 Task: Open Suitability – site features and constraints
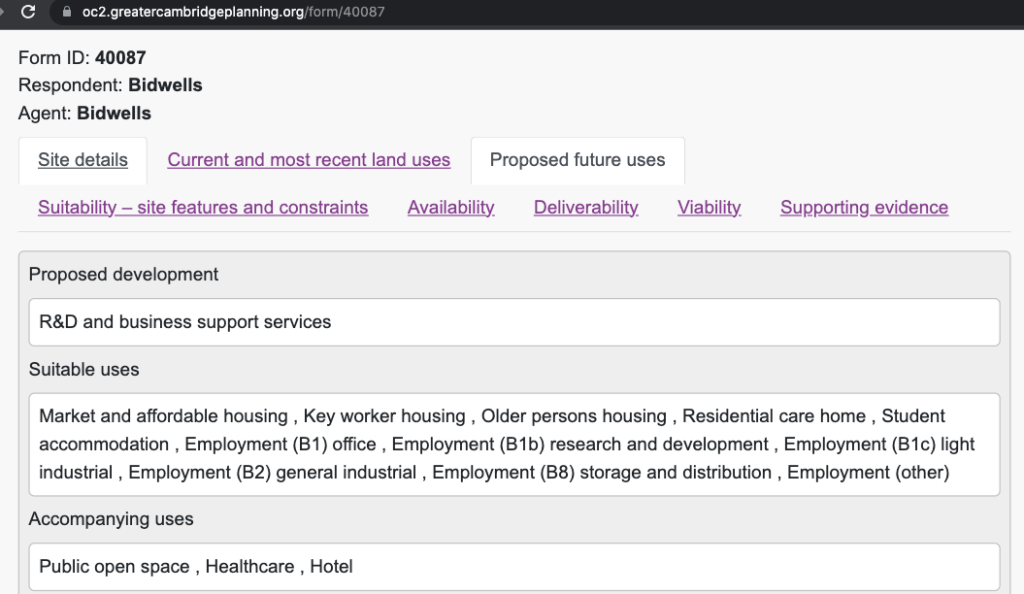pos(203,208)
